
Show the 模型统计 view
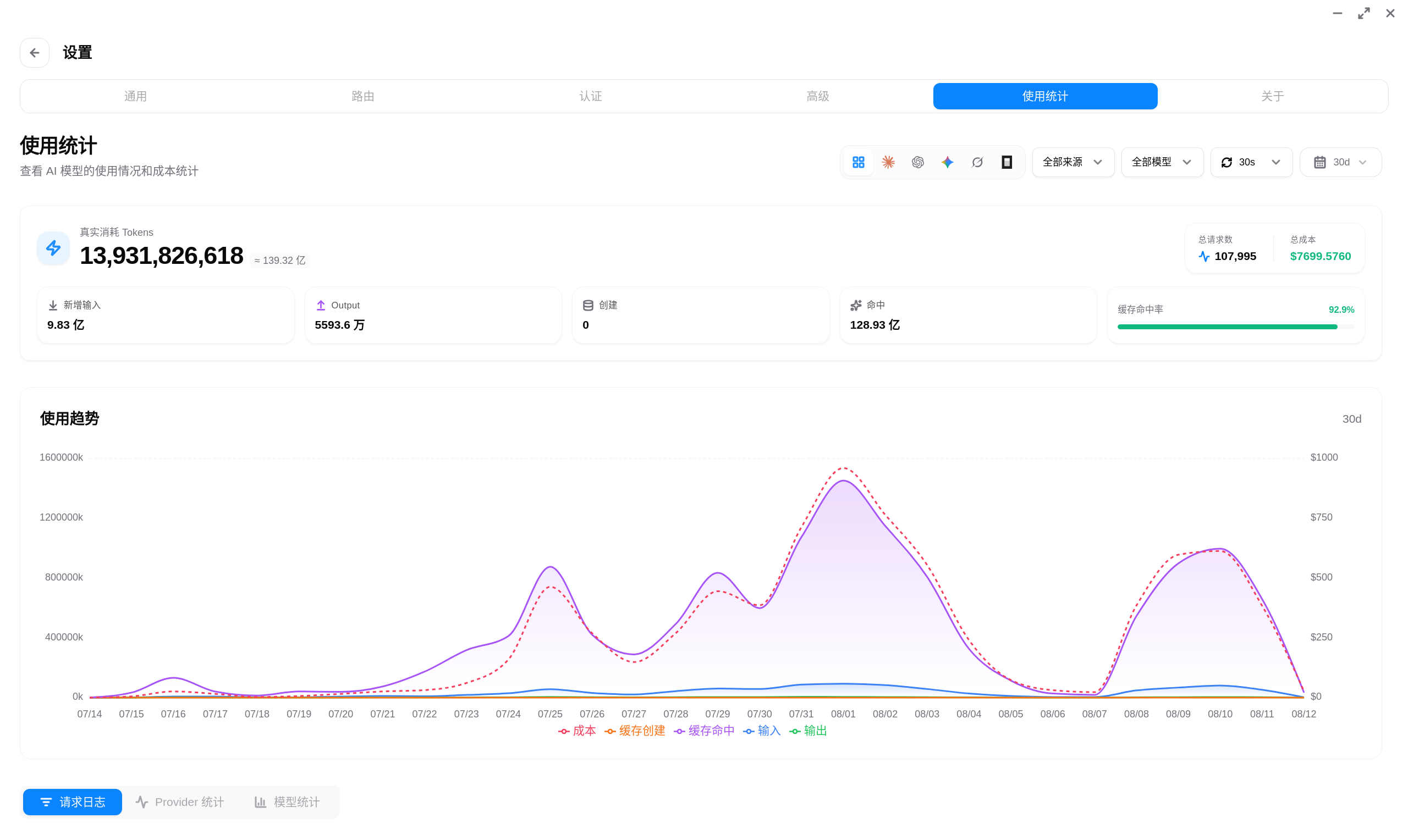coord(287,802)
